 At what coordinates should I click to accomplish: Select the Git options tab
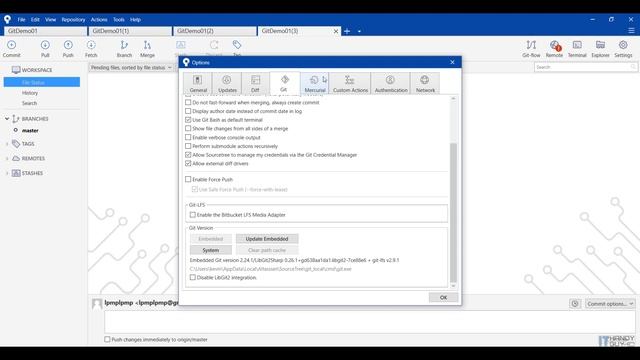(x=284, y=83)
